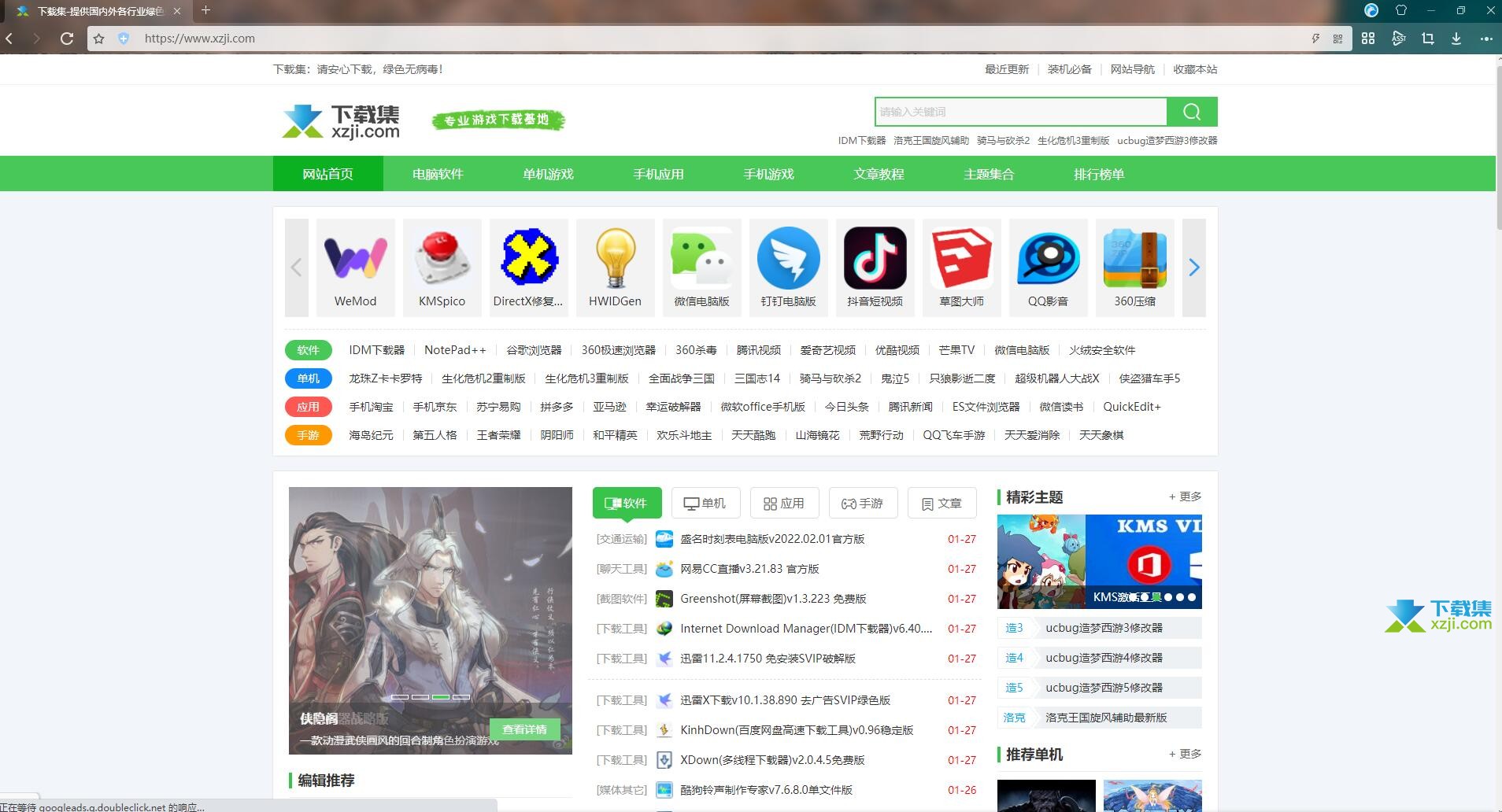Screen dimensions: 1502x812
Task: Switch to the 软件 list tab
Action: [627, 503]
